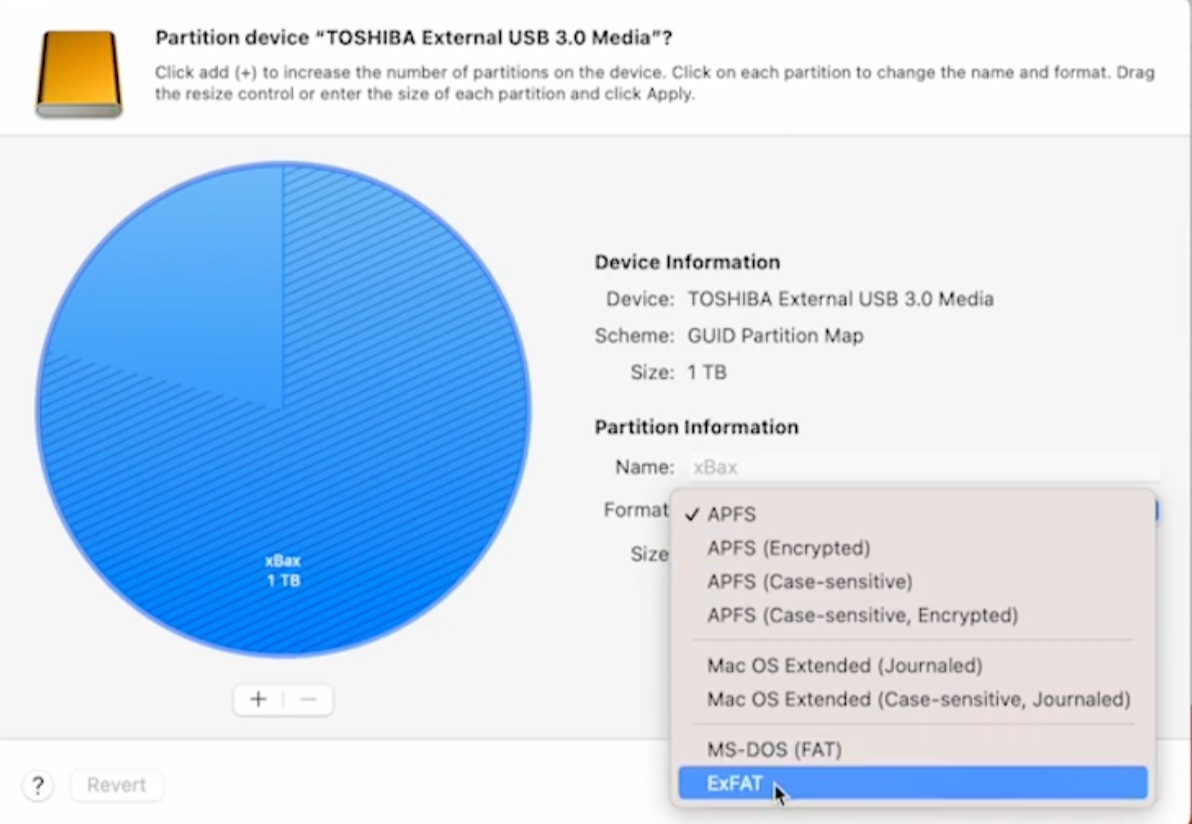1192x824 pixels.
Task: Click the orange external drive icon
Action: click(x=78, y=73)
